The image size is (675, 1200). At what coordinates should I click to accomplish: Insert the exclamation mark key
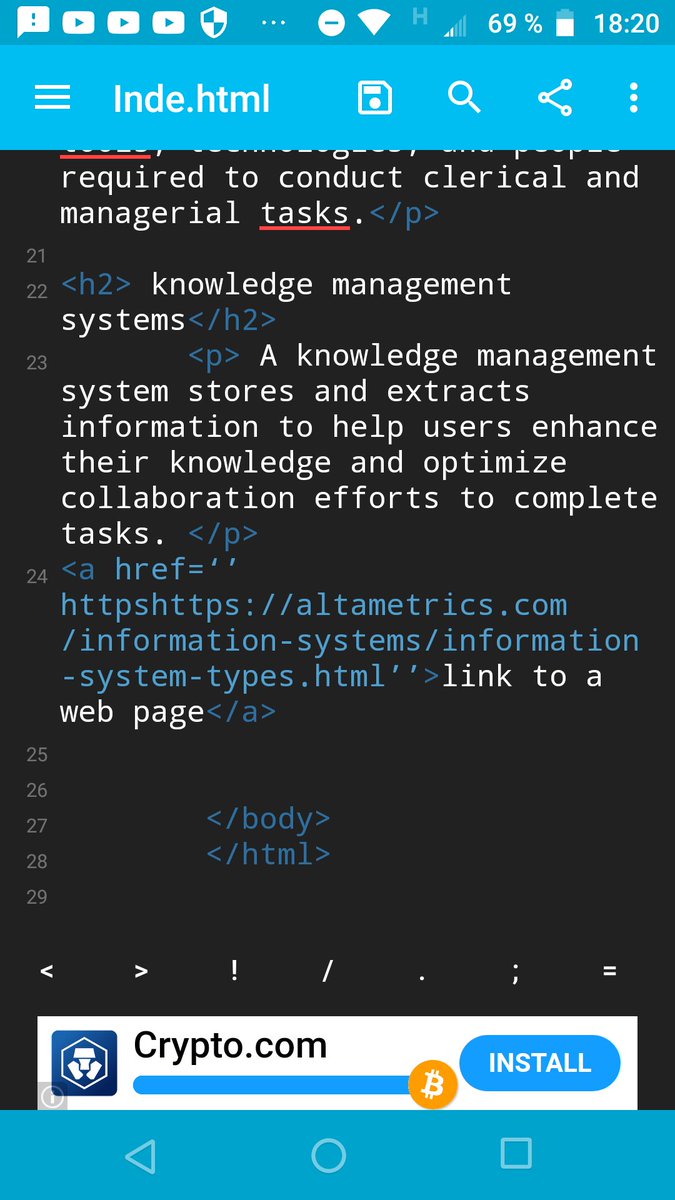click(234, 969)
